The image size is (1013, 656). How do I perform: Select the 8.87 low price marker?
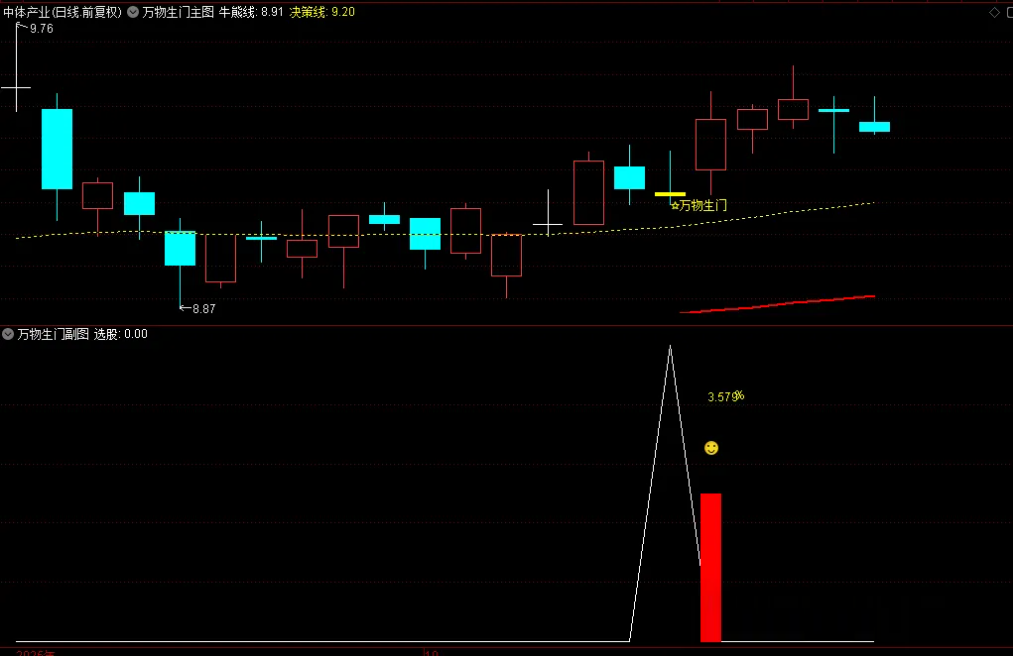click(203, 309)
